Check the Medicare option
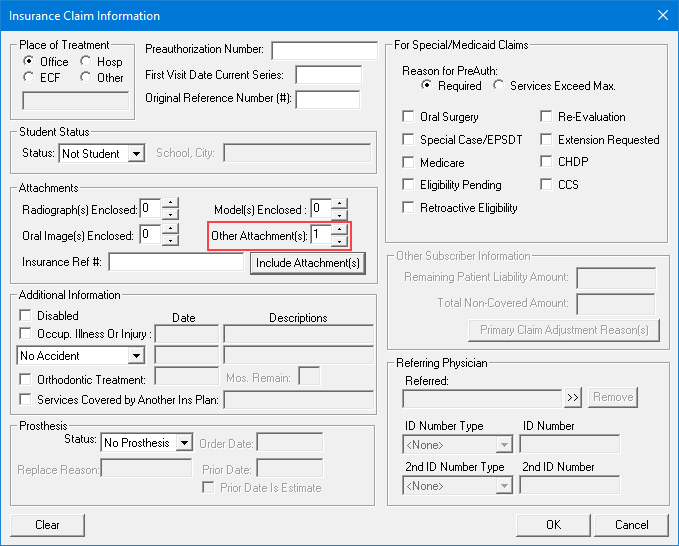 (408, 162)
